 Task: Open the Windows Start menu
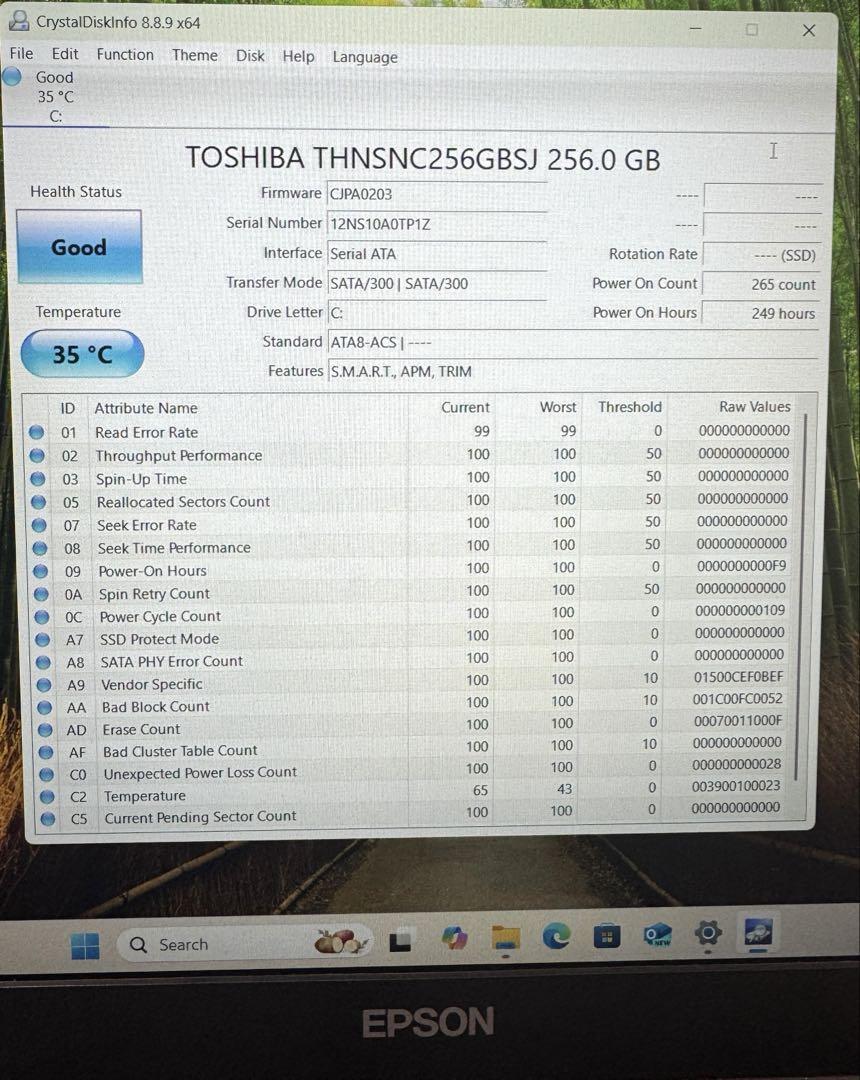pyautogui.click(x=85, y=946)
